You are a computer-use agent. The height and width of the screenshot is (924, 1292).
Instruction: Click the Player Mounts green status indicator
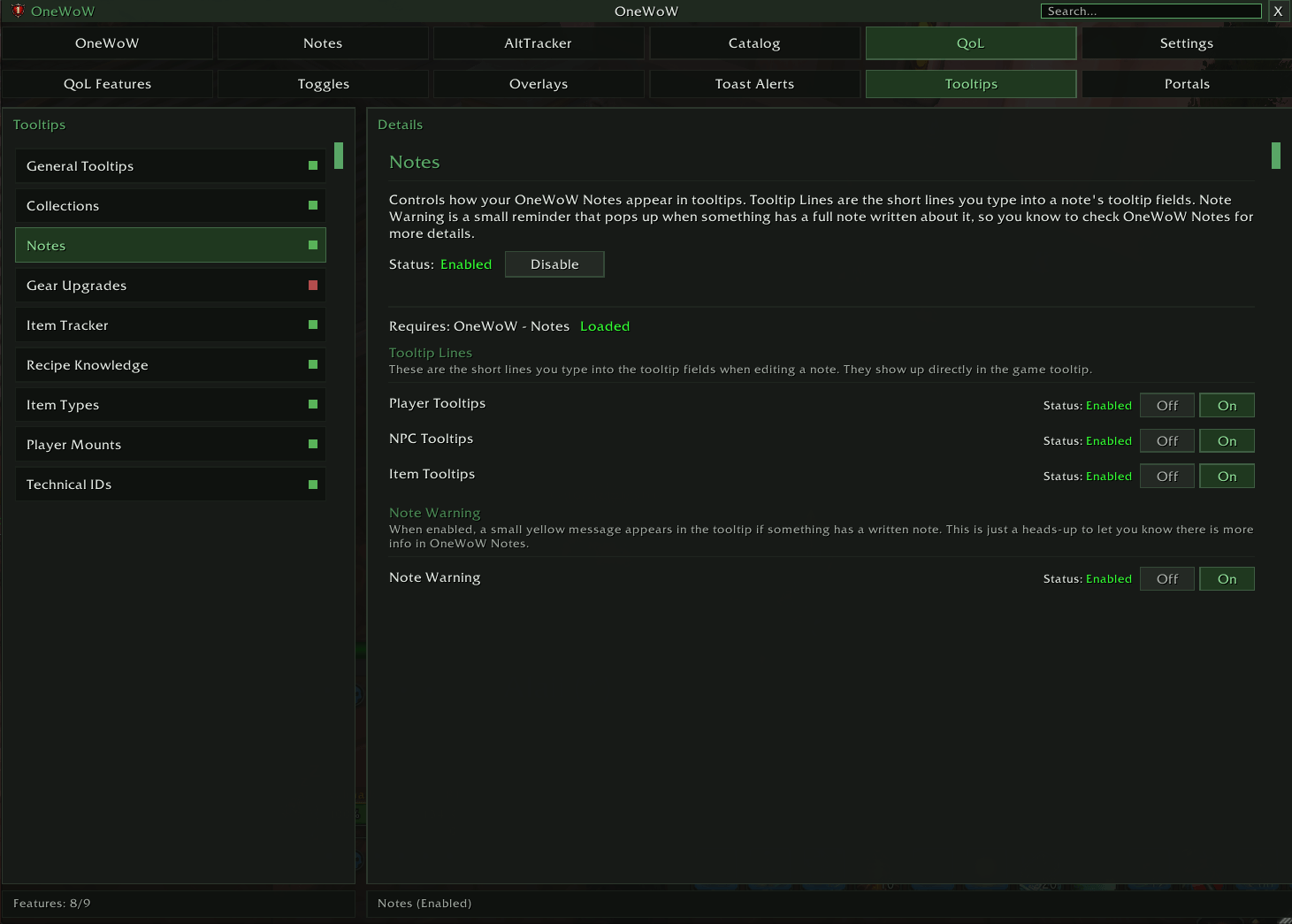313,444
